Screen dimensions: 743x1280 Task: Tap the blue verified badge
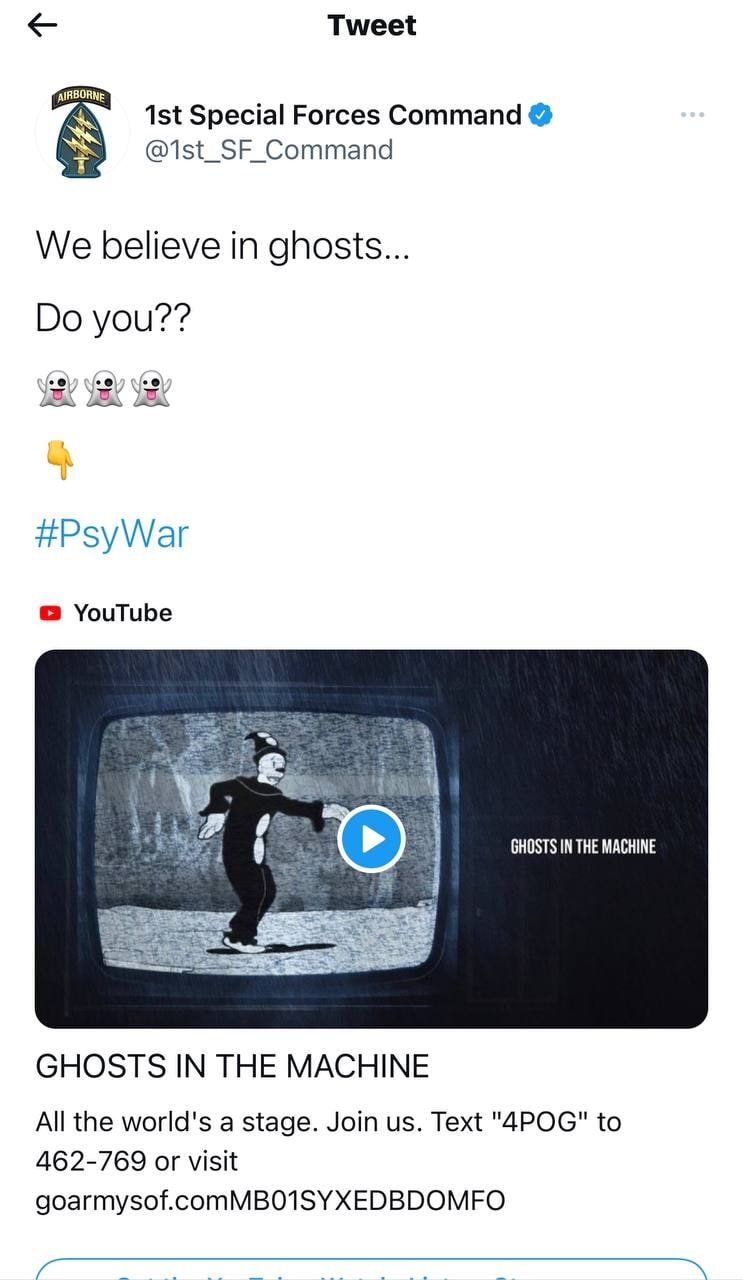tap(541, 115)
